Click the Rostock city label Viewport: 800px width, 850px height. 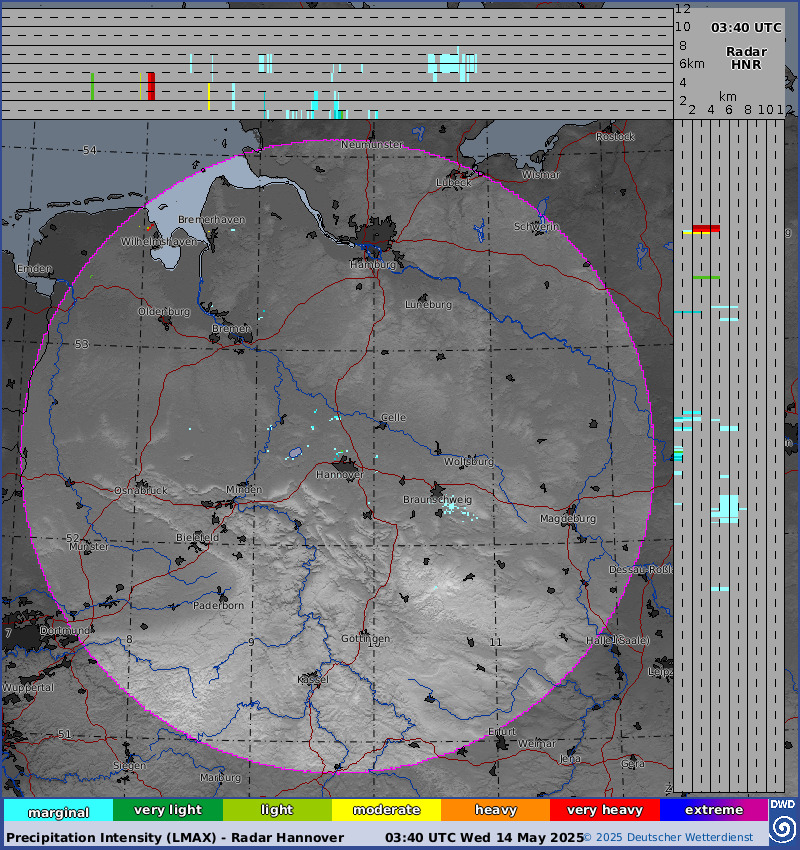click(x=615, y=137)
